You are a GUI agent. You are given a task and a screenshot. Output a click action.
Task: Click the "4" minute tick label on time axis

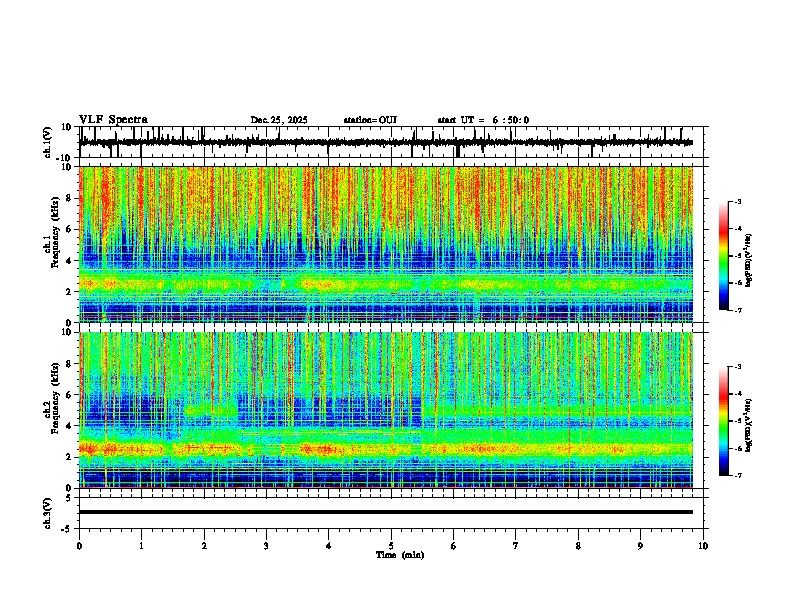[x=329, y=546]
